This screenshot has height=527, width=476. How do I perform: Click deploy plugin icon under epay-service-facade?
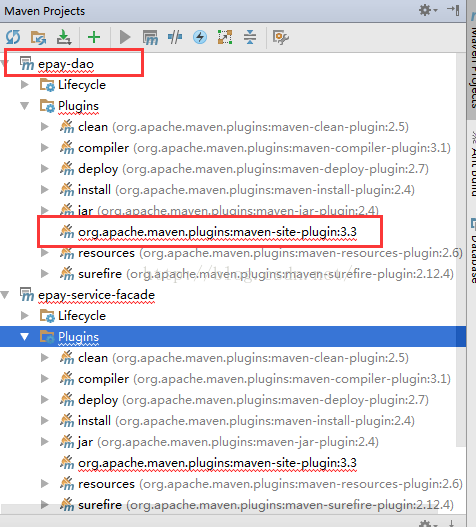67,399
